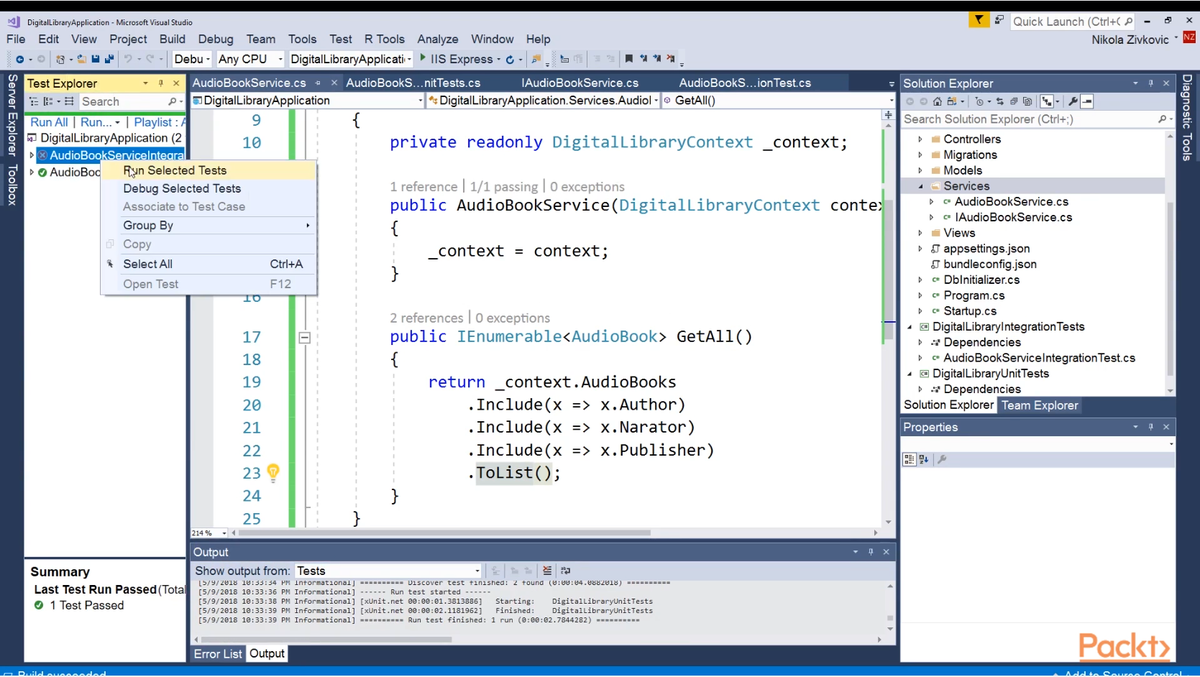Screen dimensions: 1200x677
Task: Open the Debug solution configuration dropdown
Action: point(191,59)
